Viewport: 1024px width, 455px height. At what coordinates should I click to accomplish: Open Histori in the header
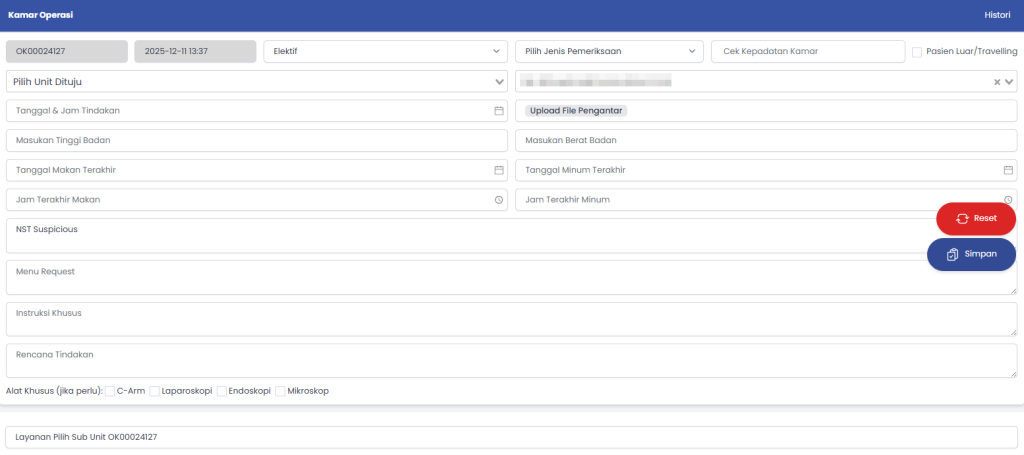click(997, 16)
